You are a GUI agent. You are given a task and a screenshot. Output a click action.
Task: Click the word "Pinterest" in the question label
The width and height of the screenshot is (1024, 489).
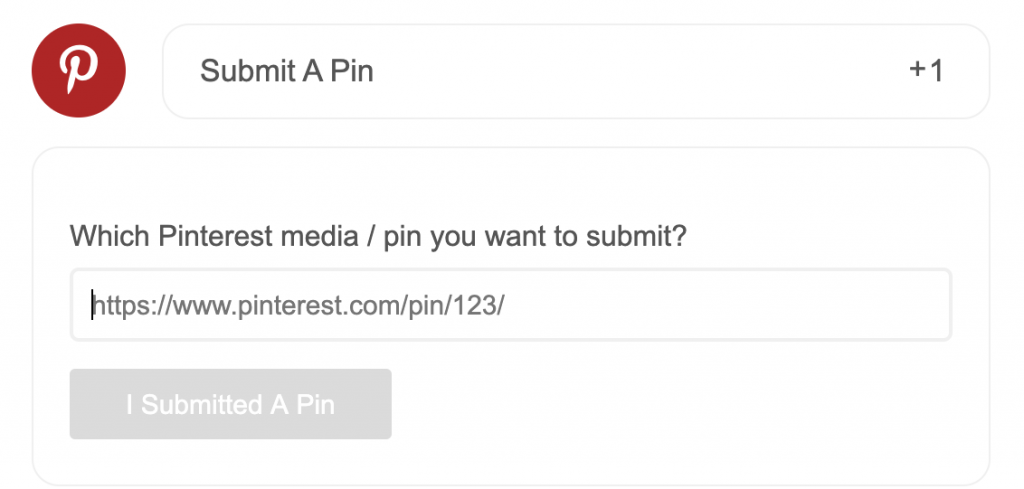pyautogui.click(x=215, y=236)
